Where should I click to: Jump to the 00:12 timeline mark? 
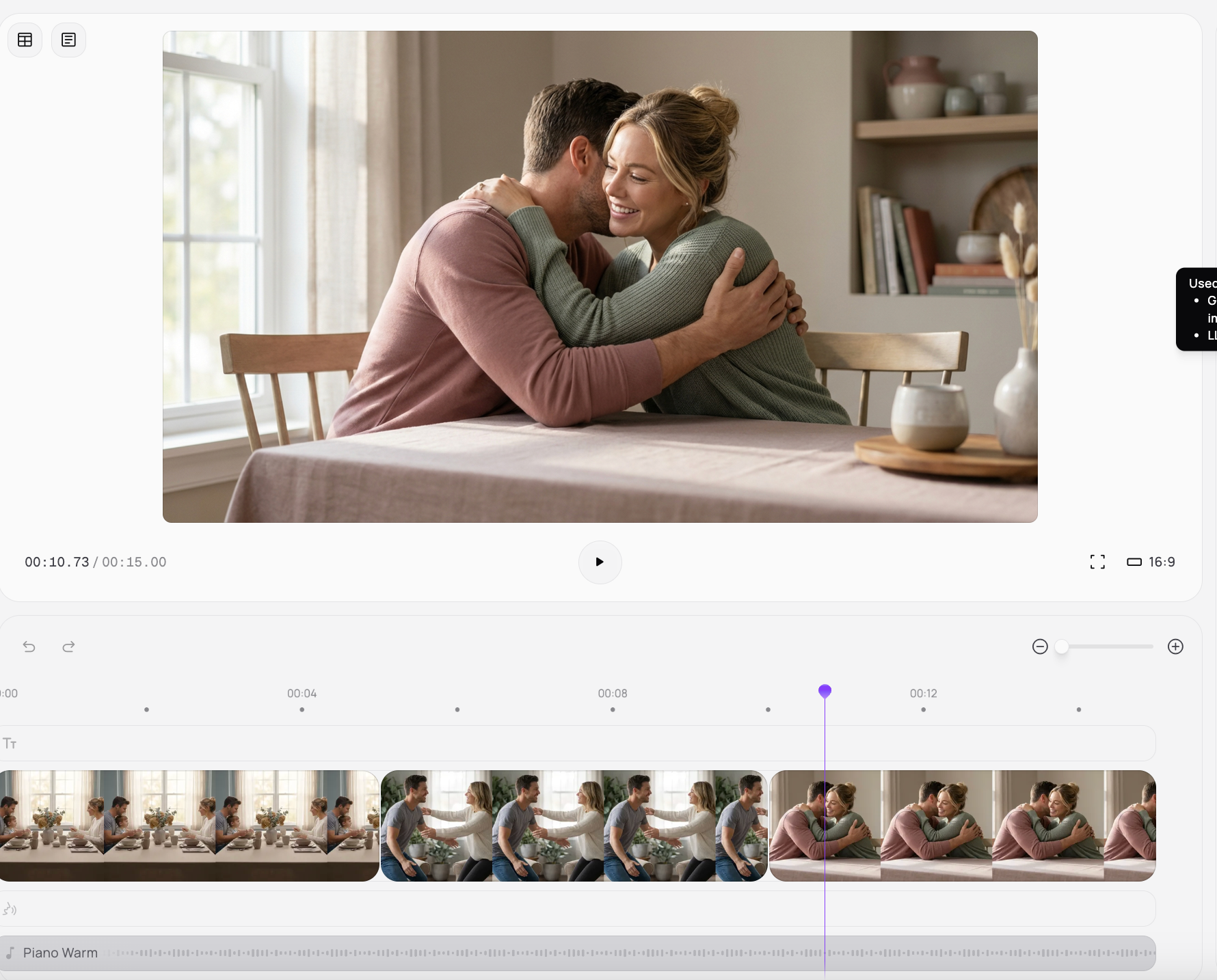tap(923, 694)
